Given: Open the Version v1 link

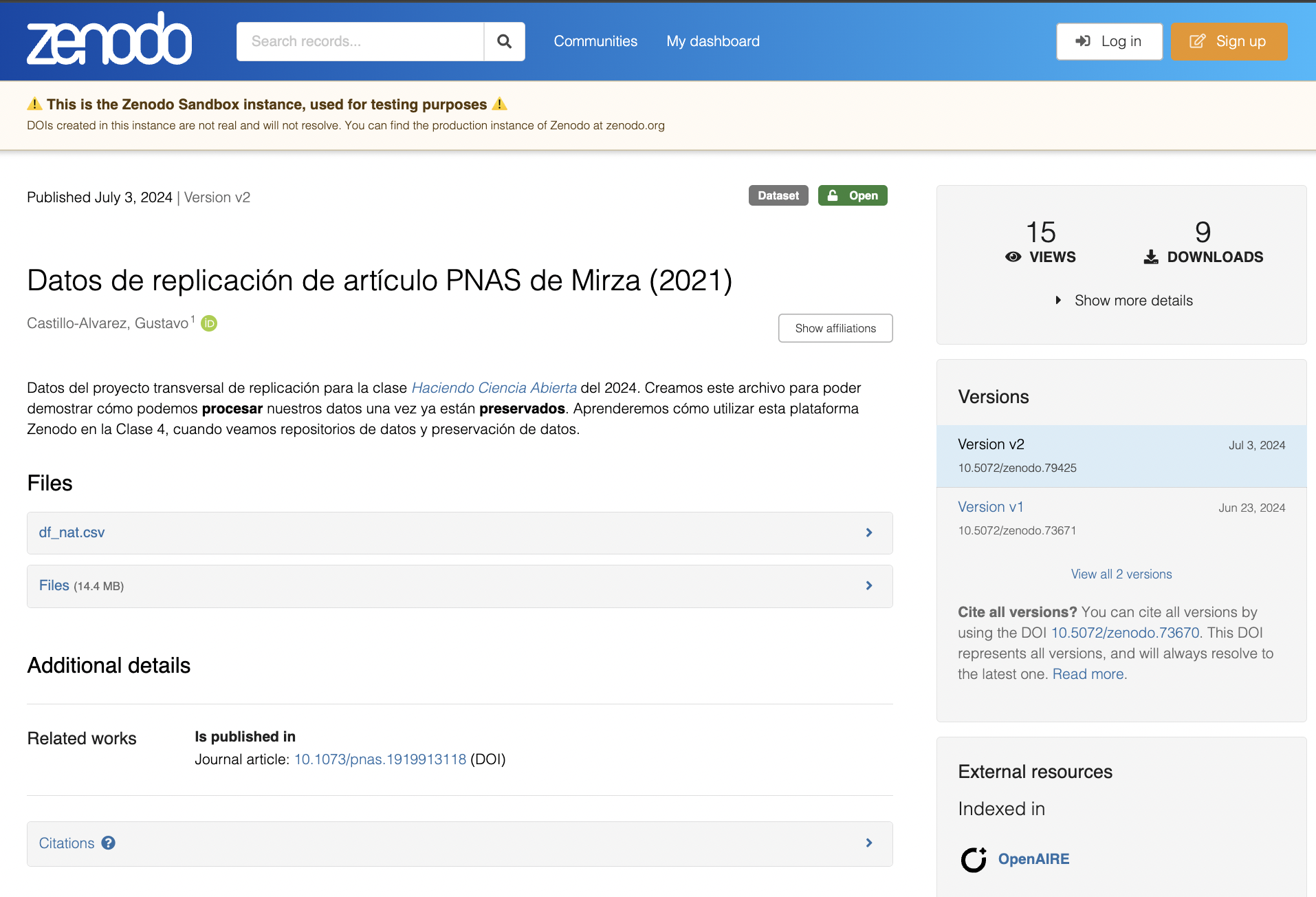Looking at the screenshot, I should (990, 507).
